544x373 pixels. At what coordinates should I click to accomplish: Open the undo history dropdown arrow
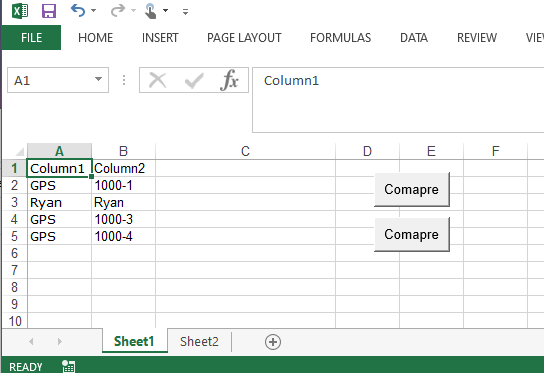tap(94, 11)
